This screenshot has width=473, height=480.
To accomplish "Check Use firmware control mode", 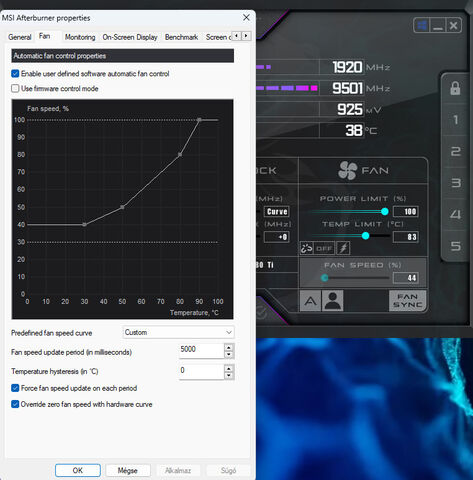I will coord(15,88).
